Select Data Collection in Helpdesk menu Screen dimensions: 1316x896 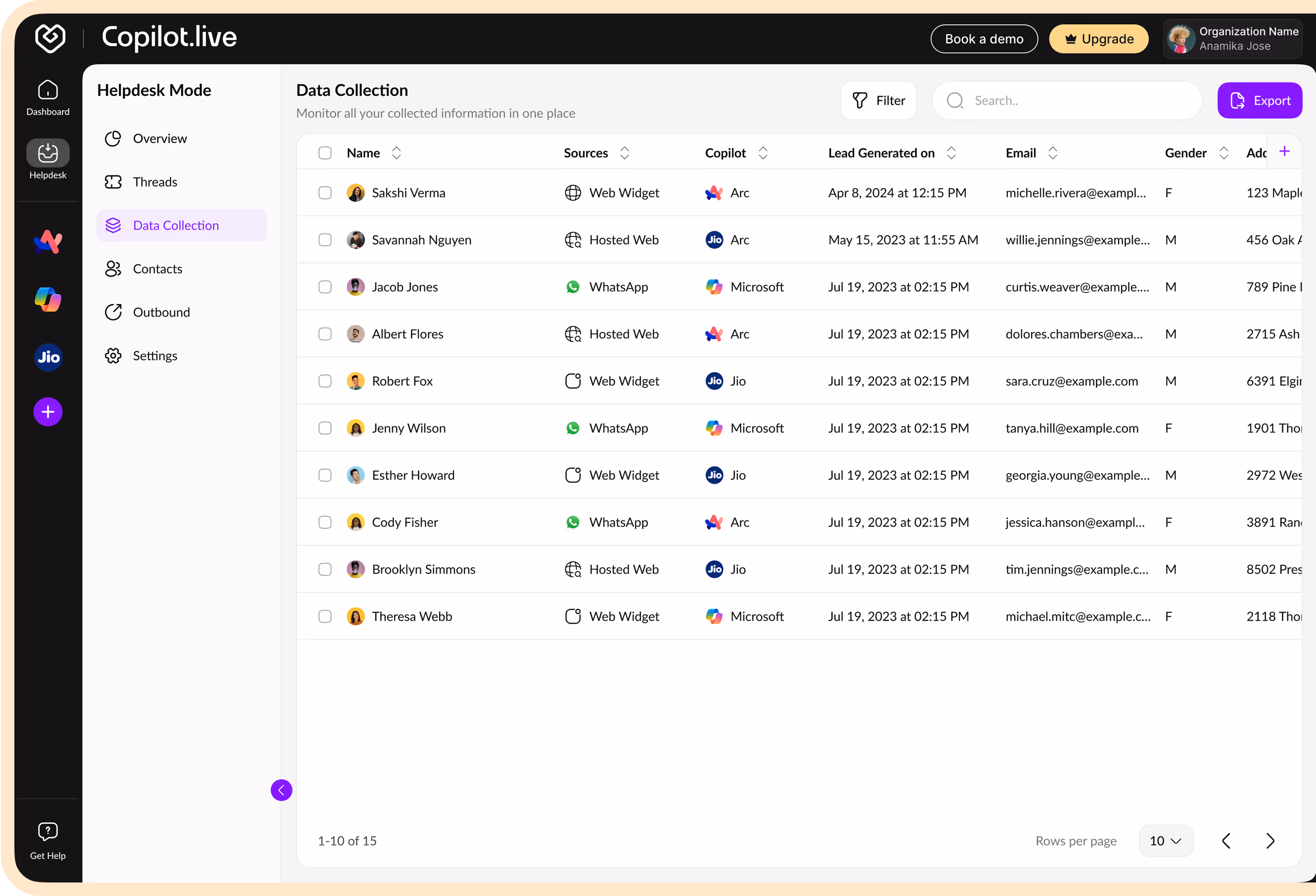pyautogui.click(x=181, y=225)
